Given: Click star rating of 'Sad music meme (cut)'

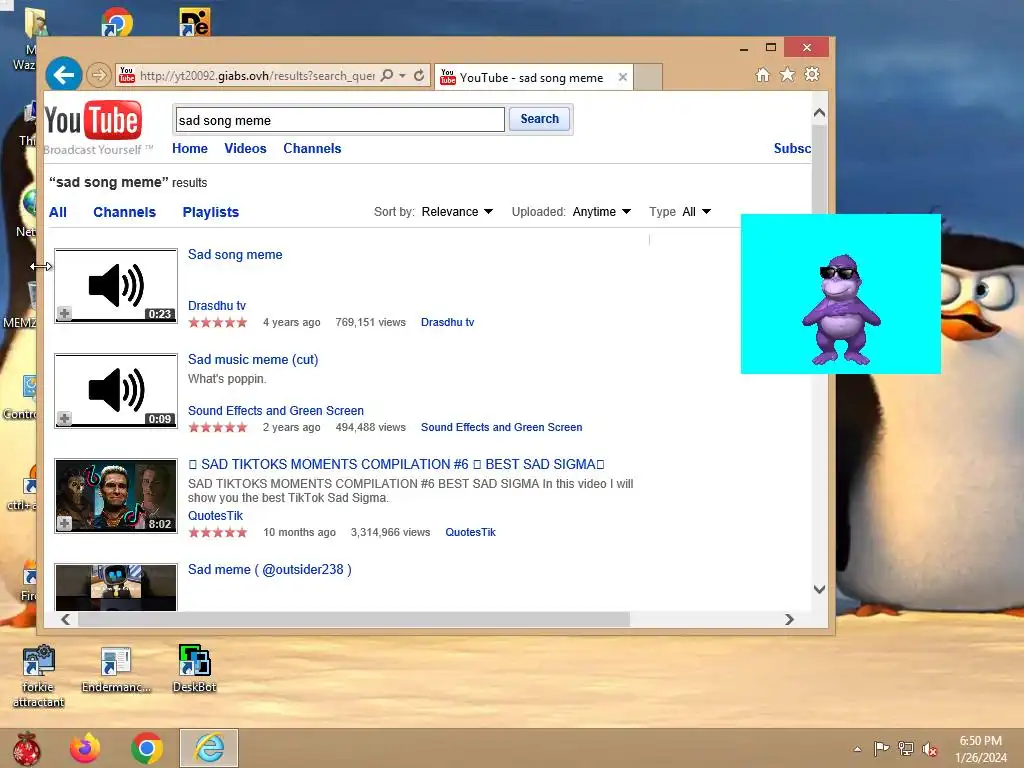Looking at the screenshot, I should click(x=217, y=428).
